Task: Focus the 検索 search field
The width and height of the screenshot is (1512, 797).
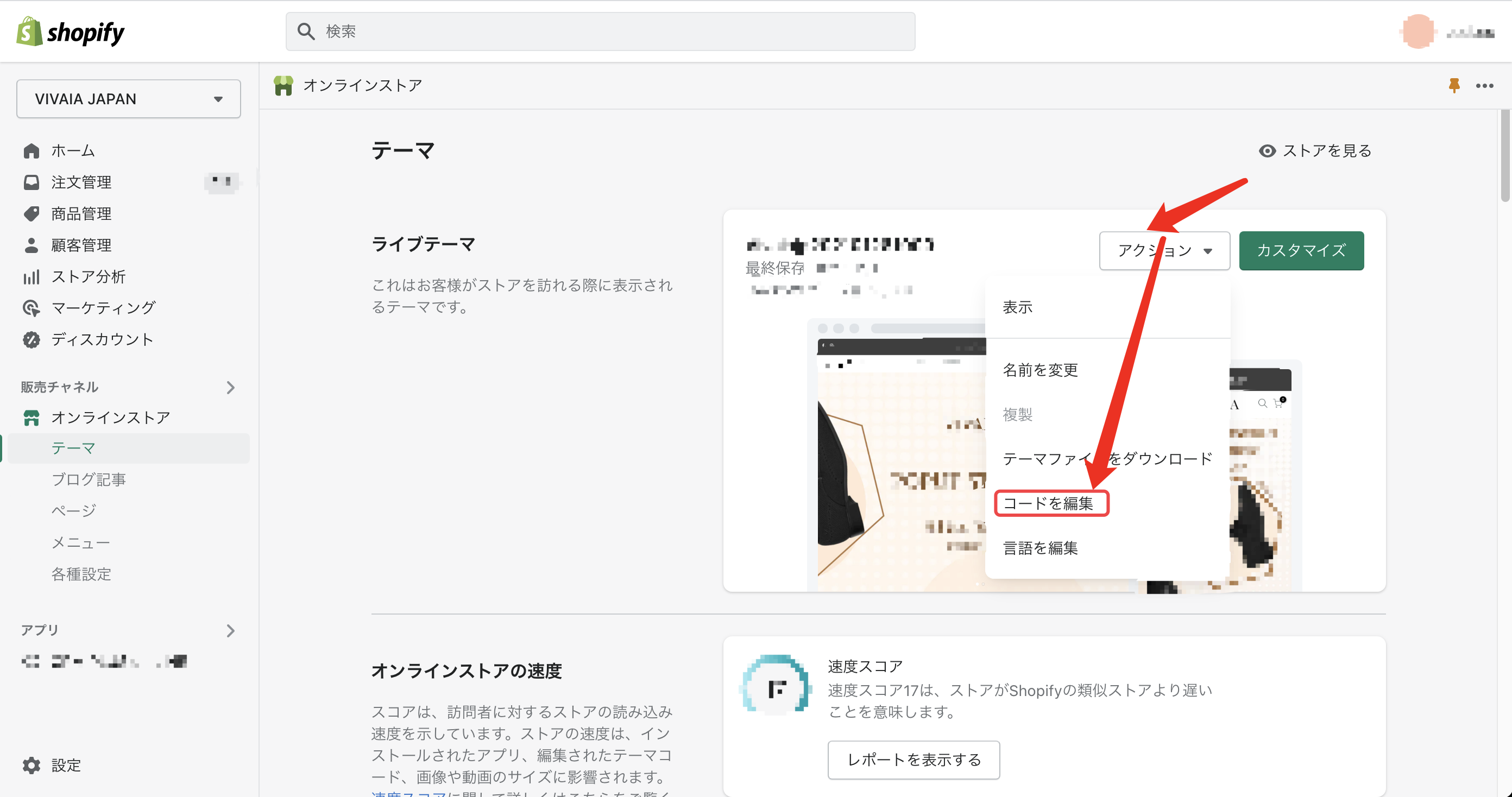Action: point(600,31)
